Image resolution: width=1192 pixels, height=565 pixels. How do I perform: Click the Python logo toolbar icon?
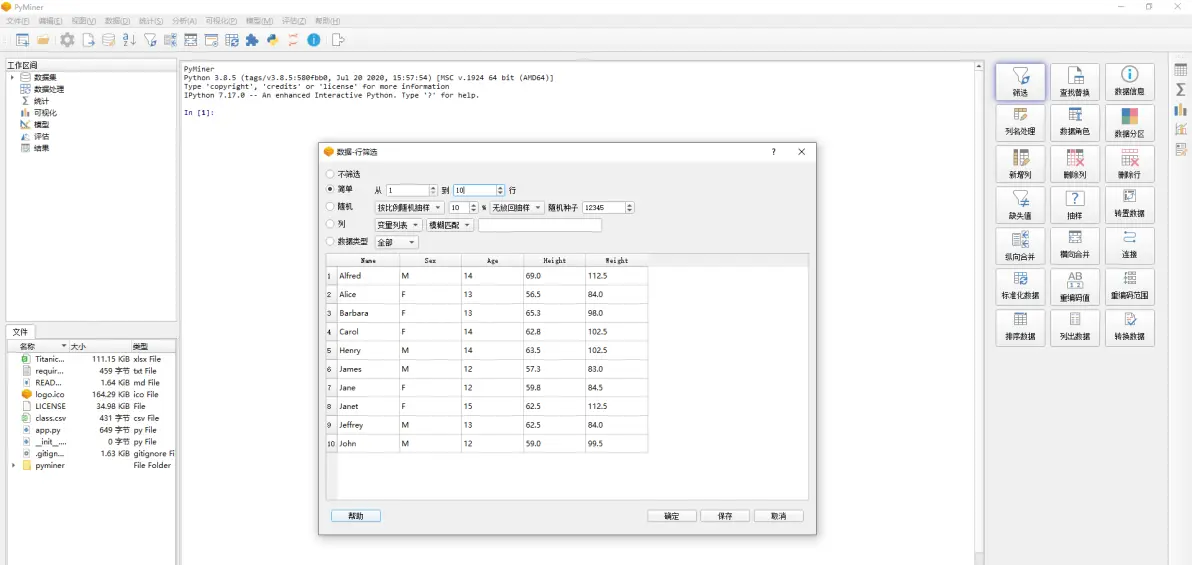(272, 40)
